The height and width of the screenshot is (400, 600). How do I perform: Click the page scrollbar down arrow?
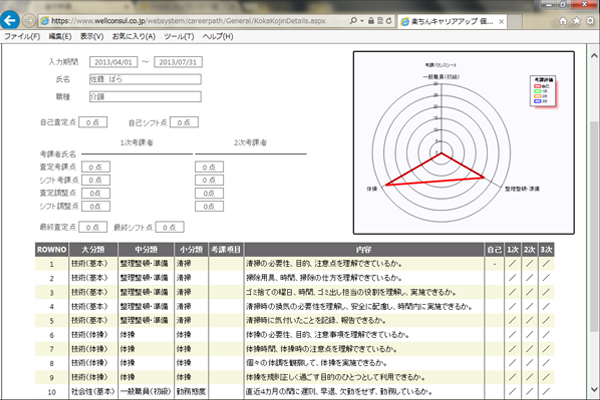(594, 389)
